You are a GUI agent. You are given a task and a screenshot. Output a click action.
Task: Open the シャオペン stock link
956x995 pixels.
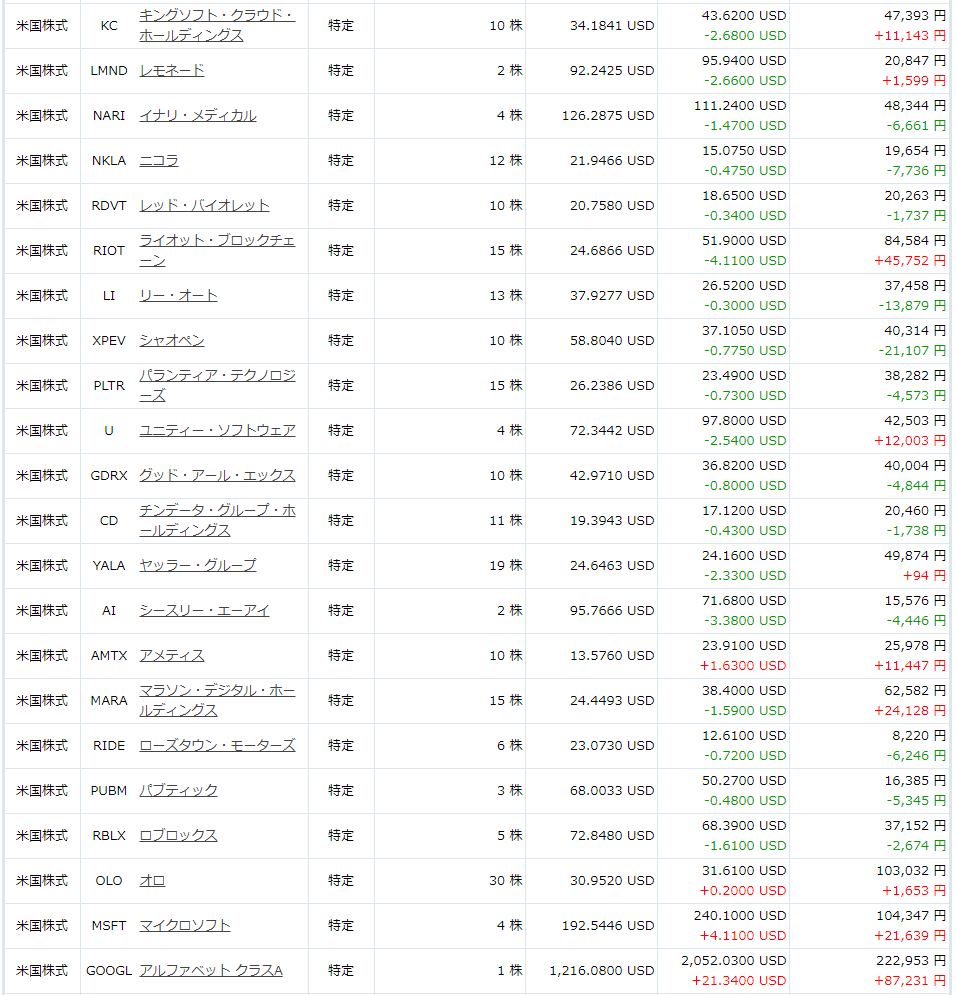pyautogui.click(x=172, y=341)
